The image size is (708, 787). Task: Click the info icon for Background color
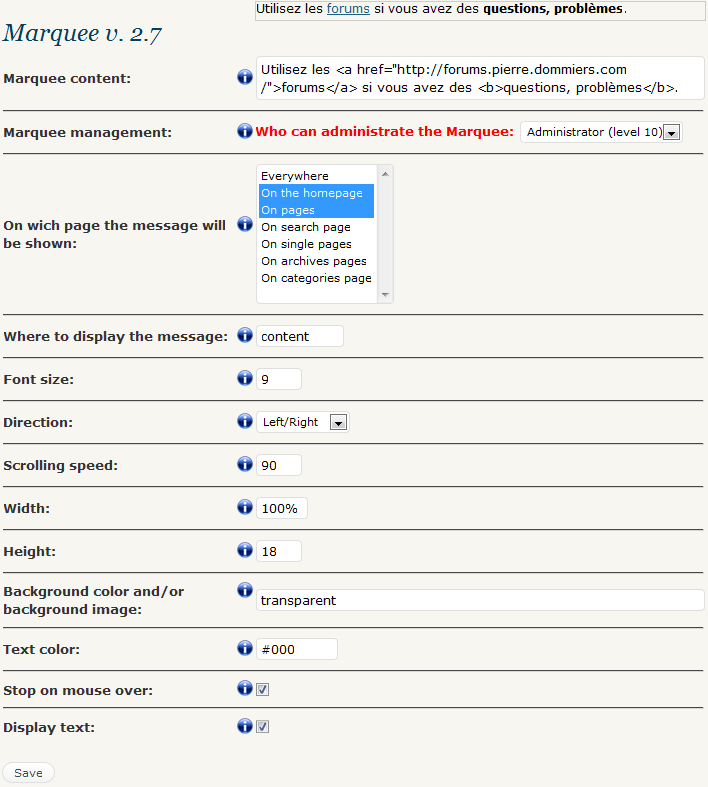[x=245, y=590]
